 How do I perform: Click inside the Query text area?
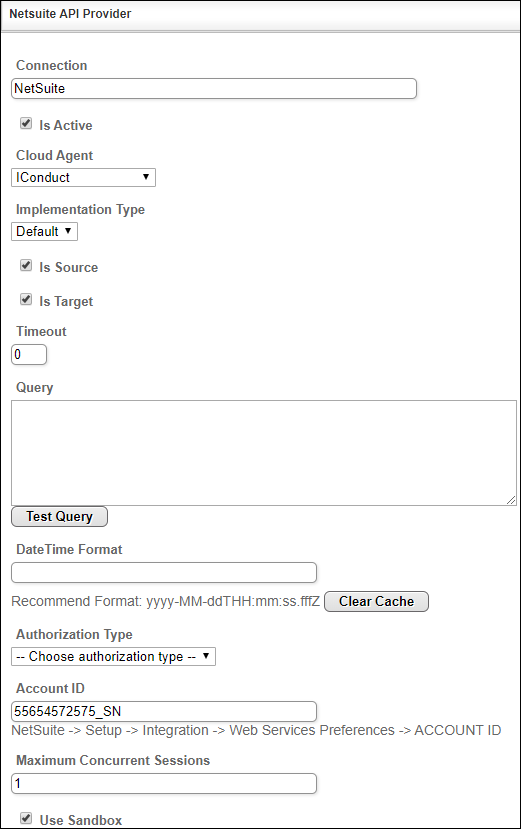point(263,453)
